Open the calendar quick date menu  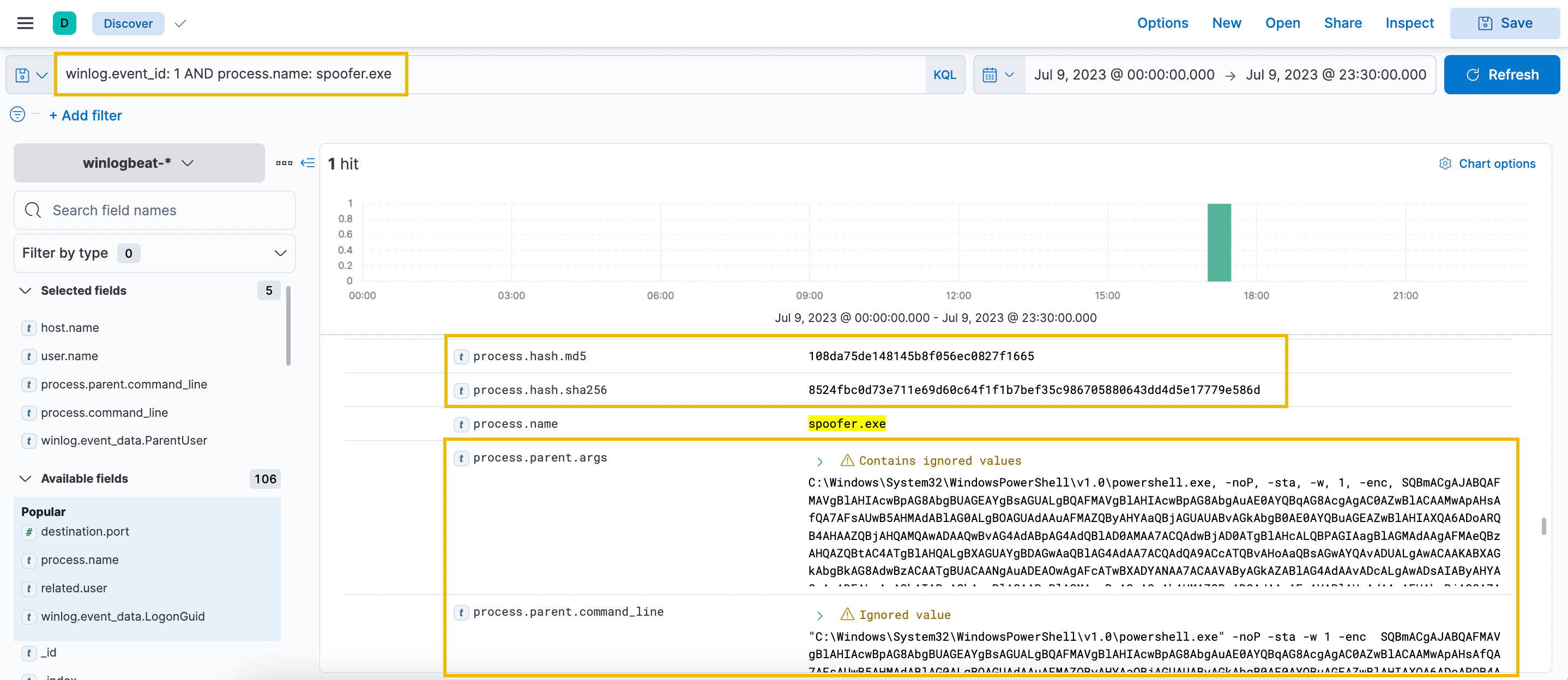pos(998,75)
